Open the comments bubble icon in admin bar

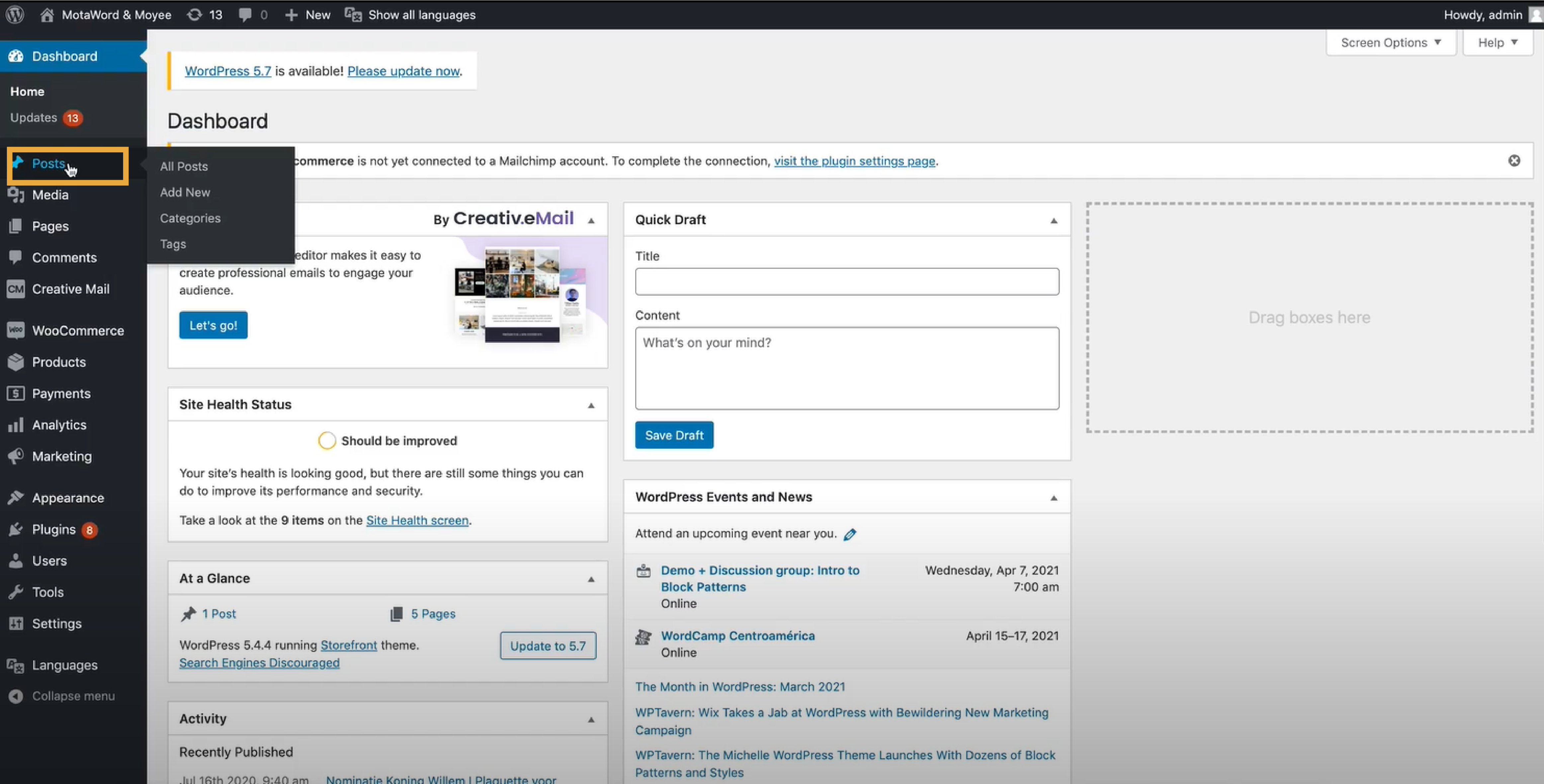point(244,15)
